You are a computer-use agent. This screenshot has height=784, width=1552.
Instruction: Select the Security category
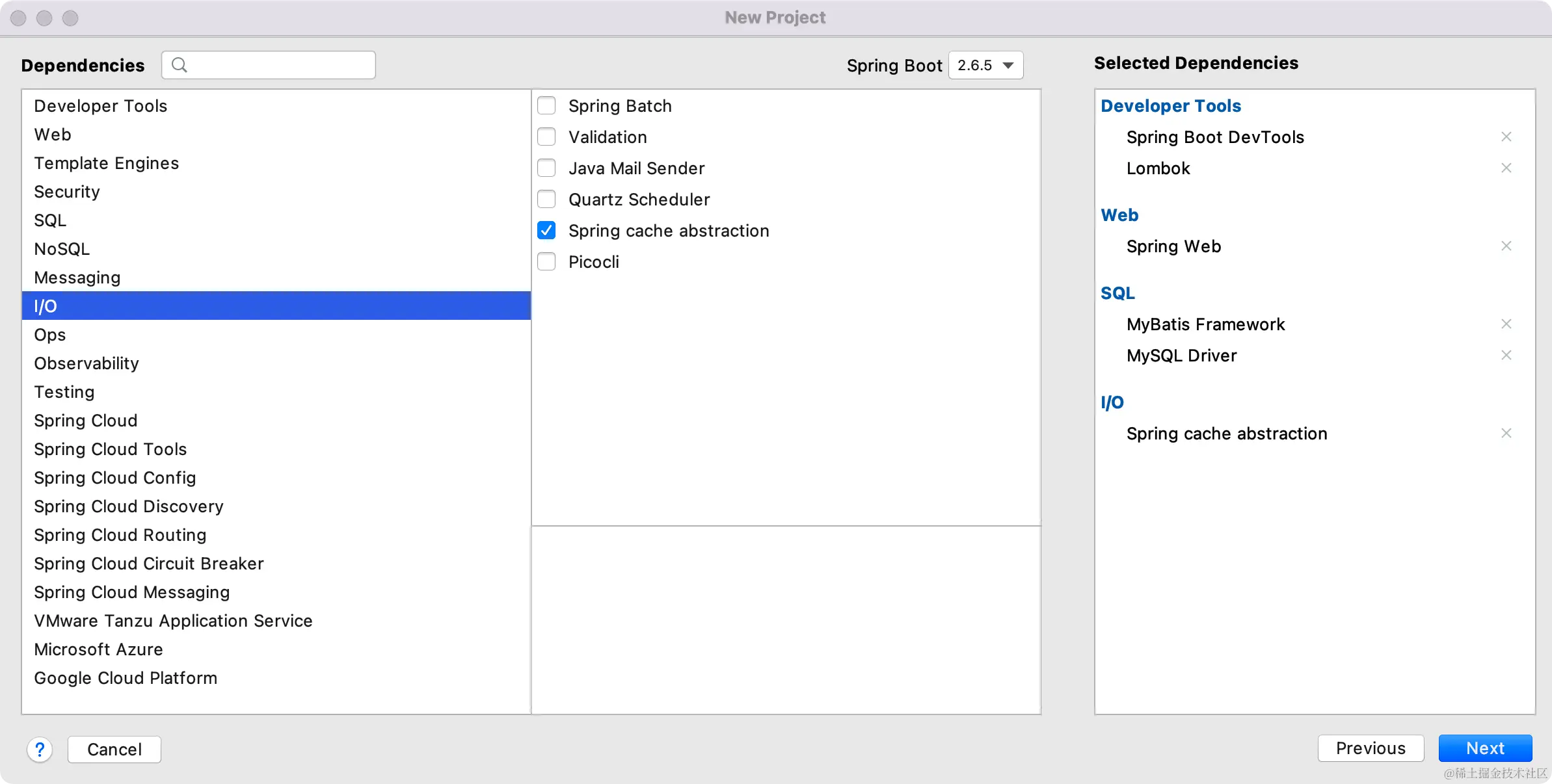67,192
